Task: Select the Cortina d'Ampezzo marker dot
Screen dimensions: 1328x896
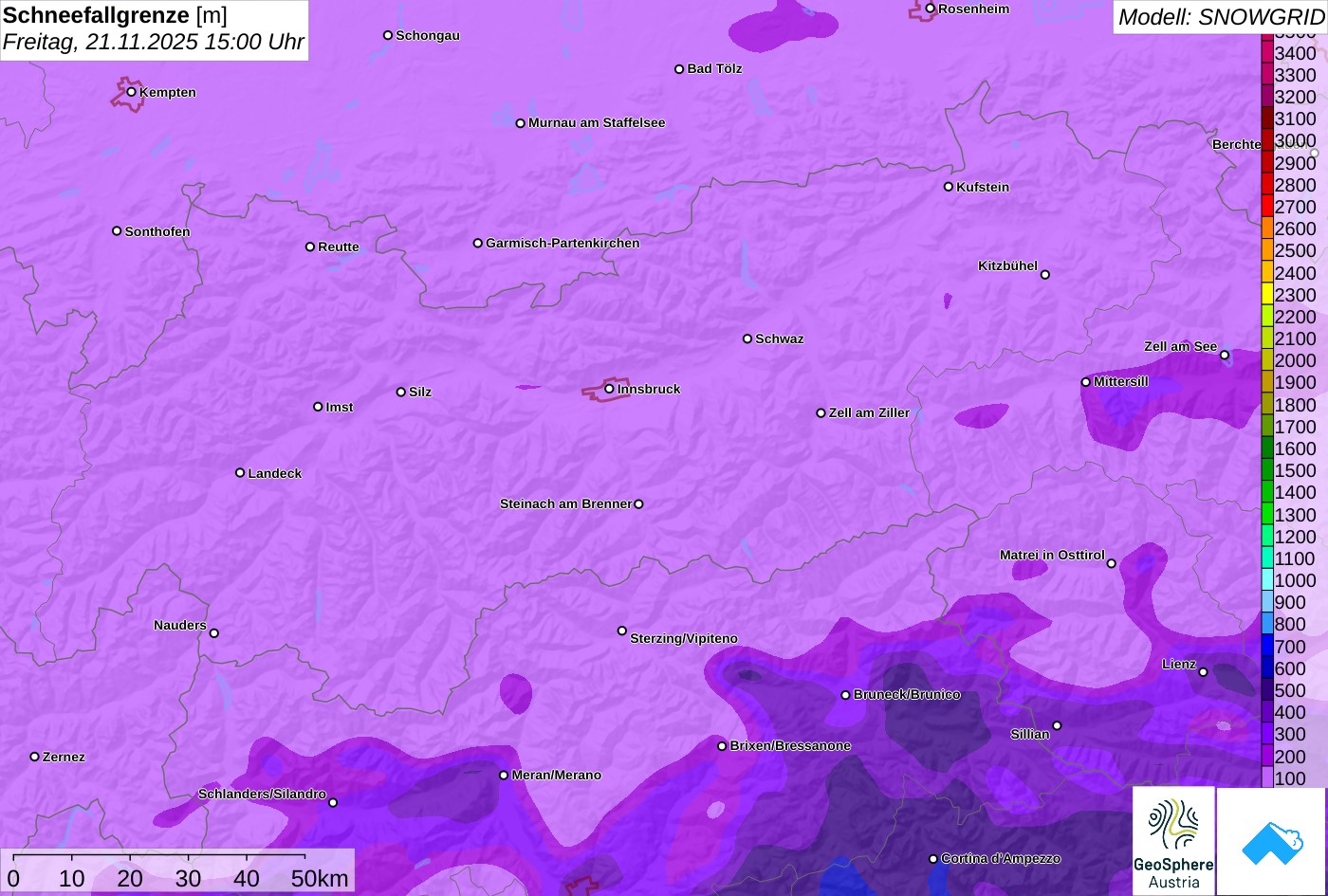Action: click(933, 859)
